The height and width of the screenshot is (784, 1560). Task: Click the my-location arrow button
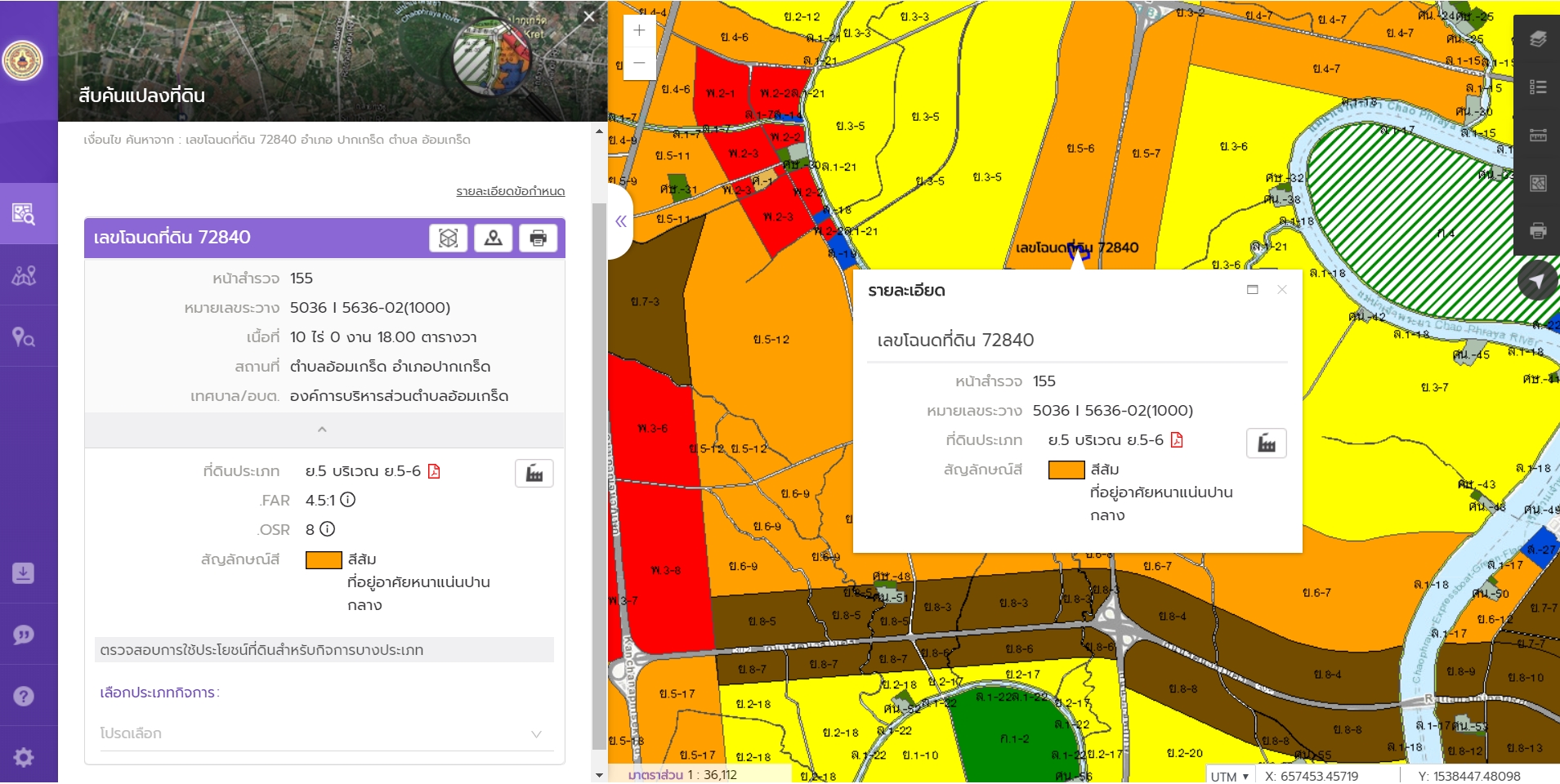[x=1536, y=281]
